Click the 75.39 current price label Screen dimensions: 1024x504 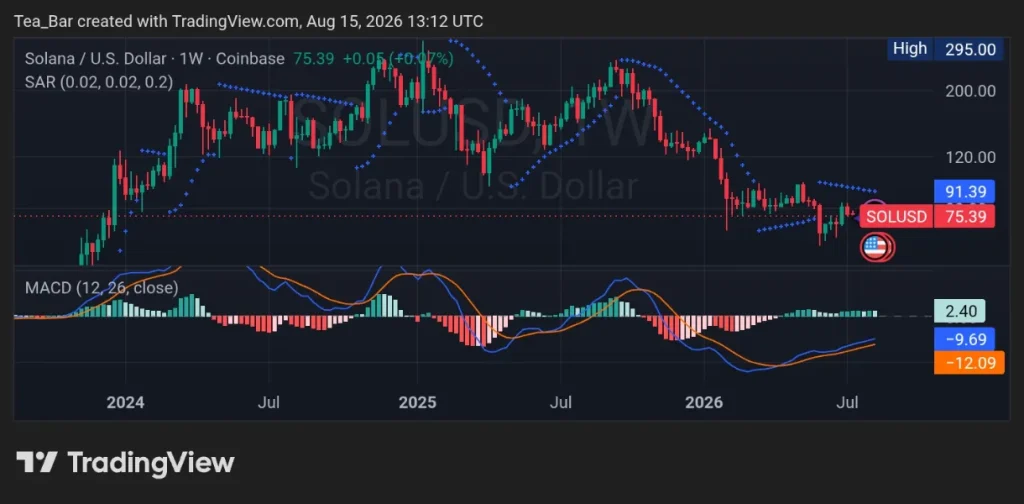[x=965, y=217]
